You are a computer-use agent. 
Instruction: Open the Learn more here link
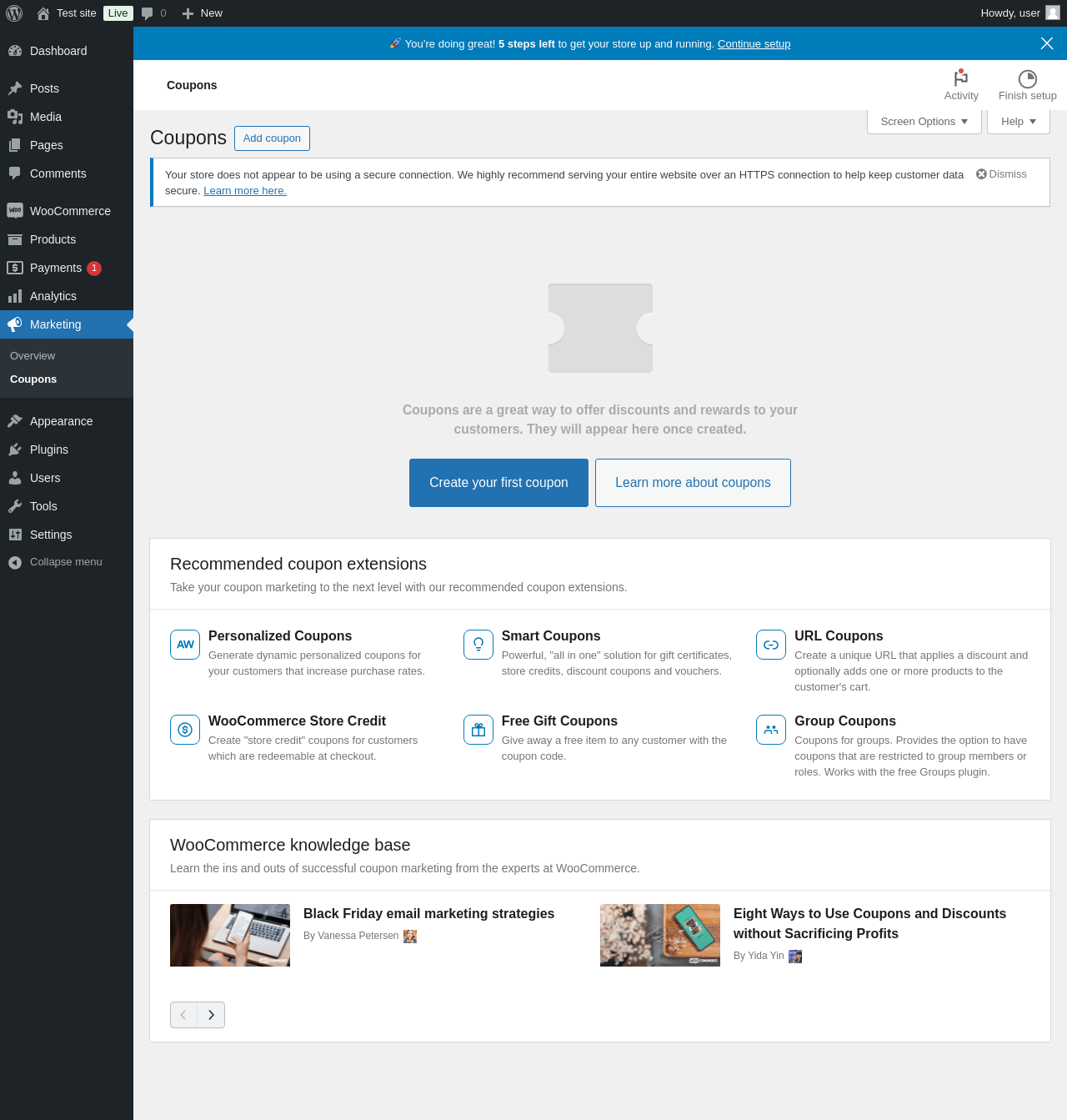[245, 191]
